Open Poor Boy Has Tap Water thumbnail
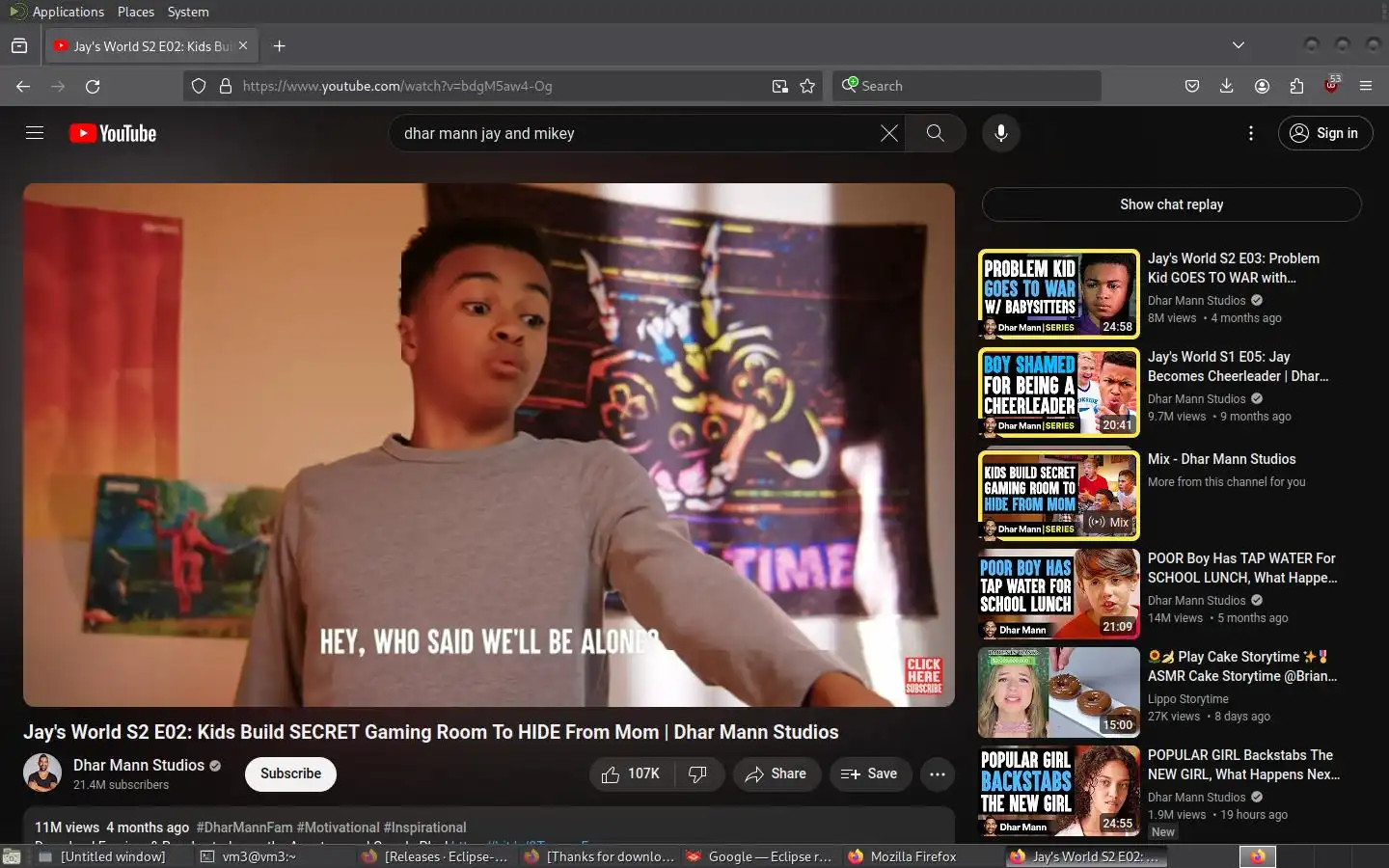 (1058, 594)
